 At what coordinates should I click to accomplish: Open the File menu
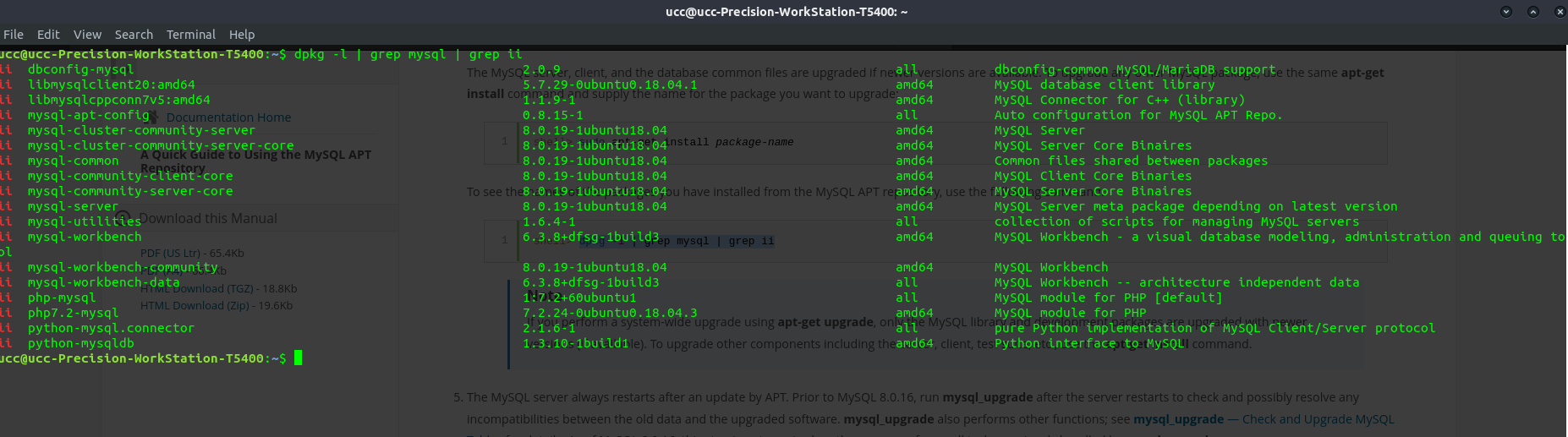point(14,35)
